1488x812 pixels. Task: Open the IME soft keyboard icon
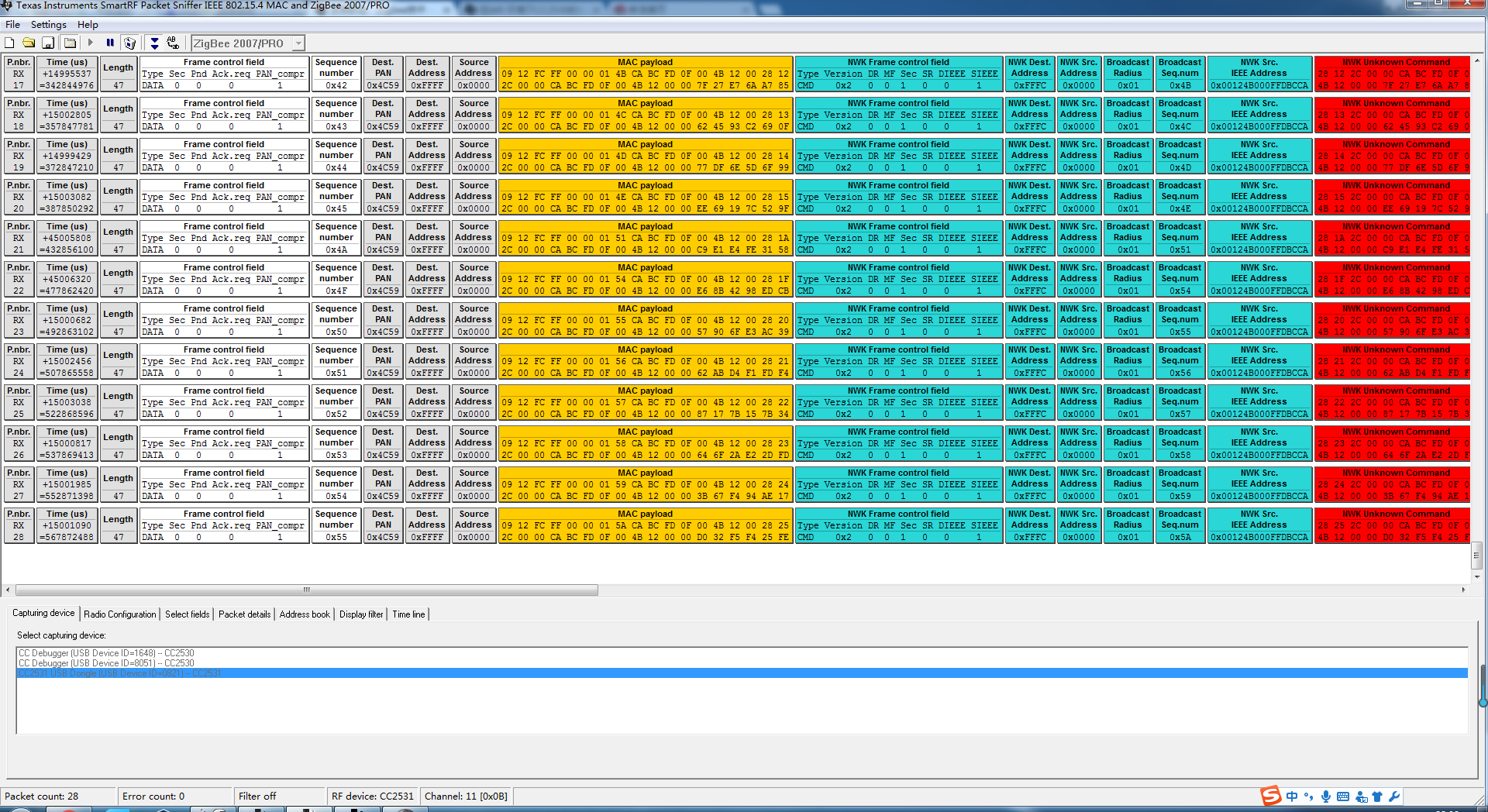[x=1343, y=797]
